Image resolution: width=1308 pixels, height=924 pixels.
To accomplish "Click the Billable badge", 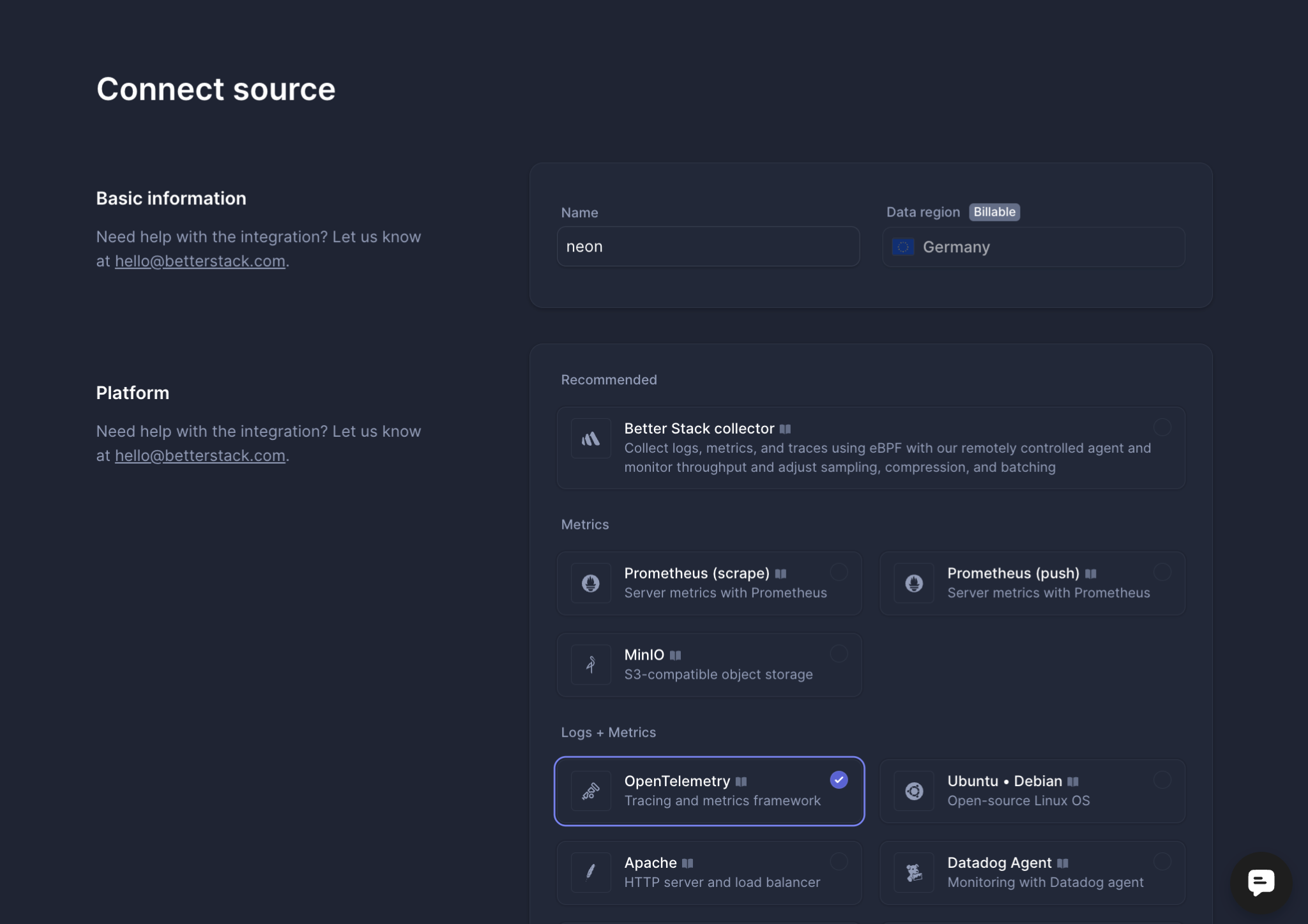I will coord(993,212).
